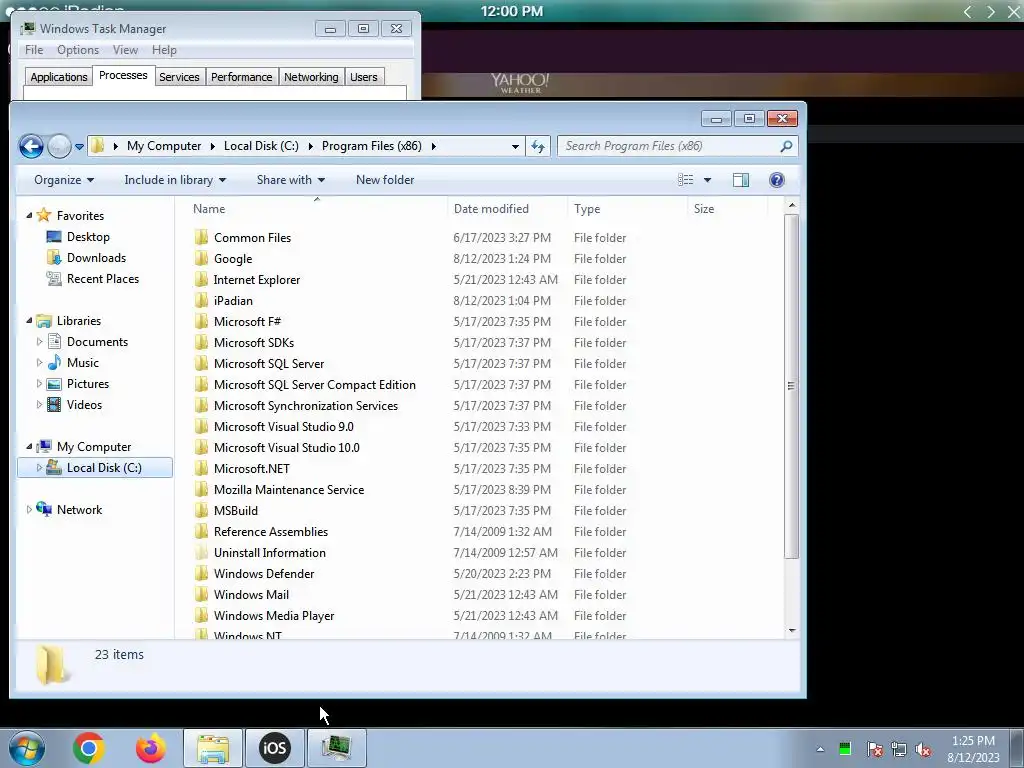
Task: Select the Windows Media Player folder
Action: point(274,615)
